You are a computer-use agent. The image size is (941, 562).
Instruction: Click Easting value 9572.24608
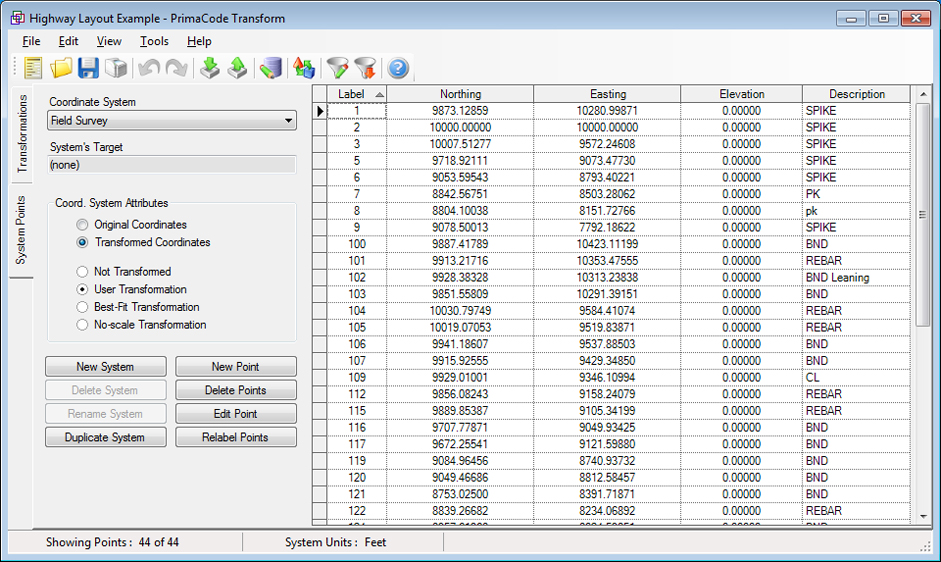coord(607,144)
